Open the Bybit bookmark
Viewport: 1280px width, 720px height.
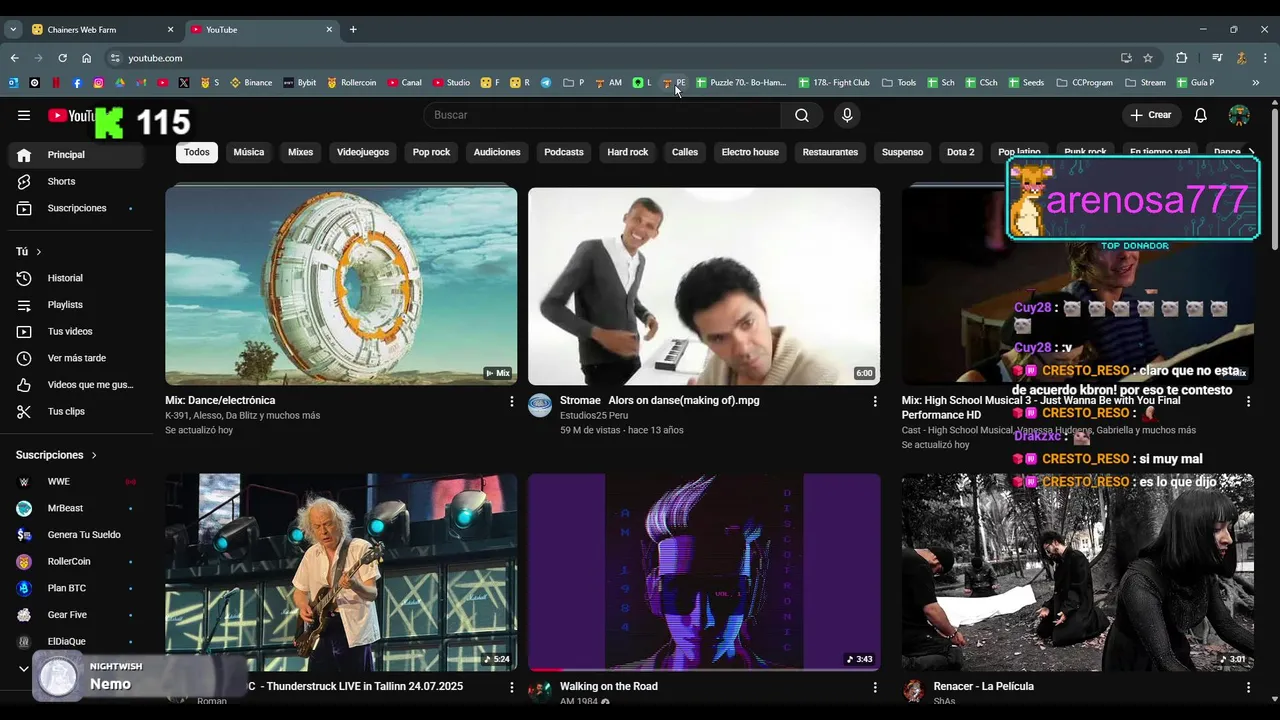[x=299, y=83]
